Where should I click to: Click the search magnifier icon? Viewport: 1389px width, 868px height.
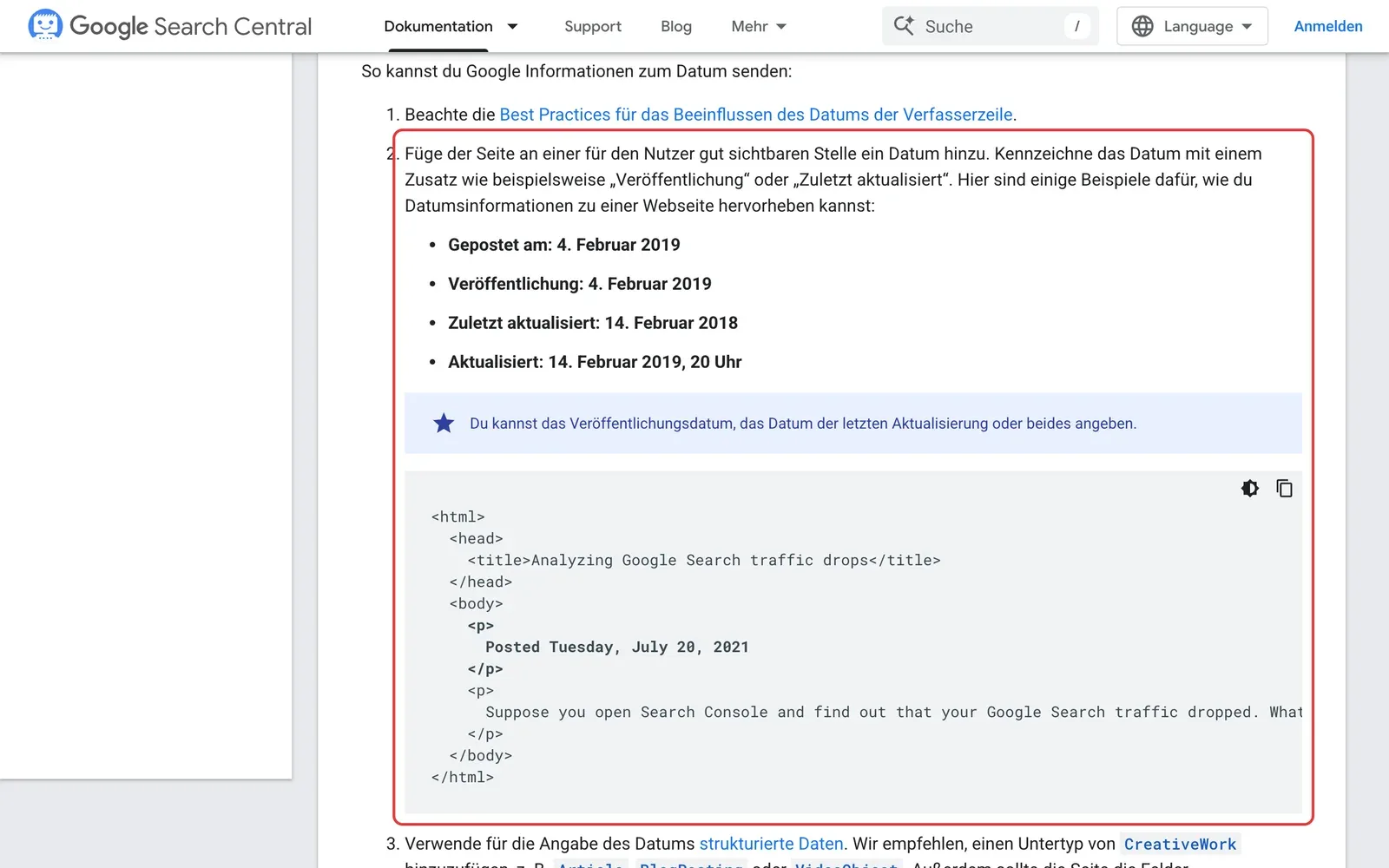click(904, 26)
